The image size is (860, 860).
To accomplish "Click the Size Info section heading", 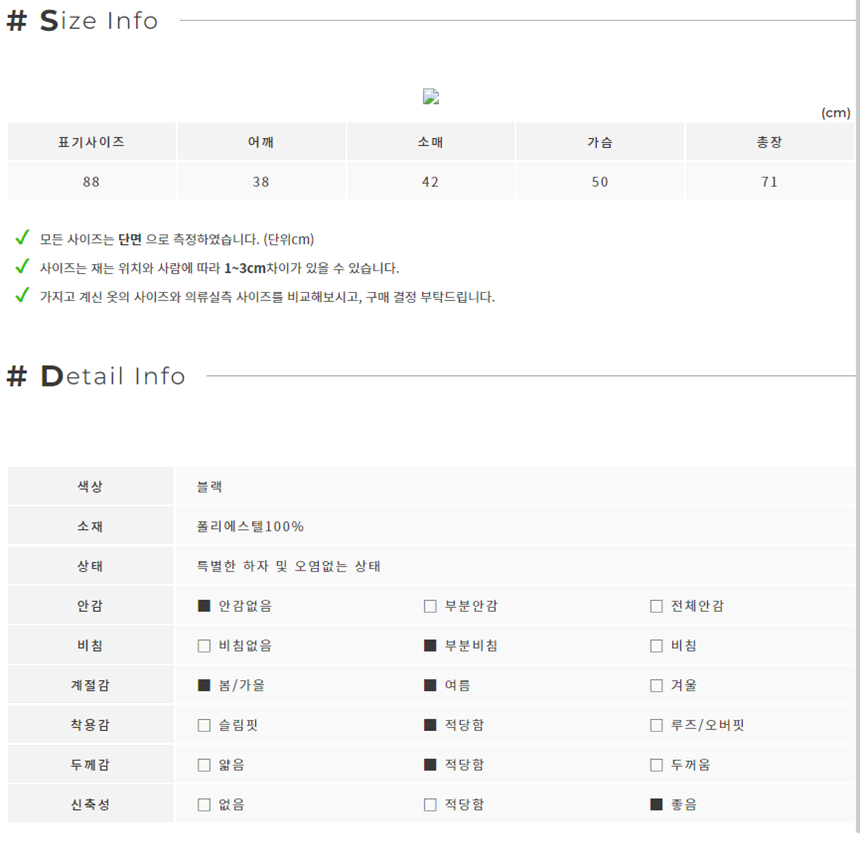I will pos(82,21).
